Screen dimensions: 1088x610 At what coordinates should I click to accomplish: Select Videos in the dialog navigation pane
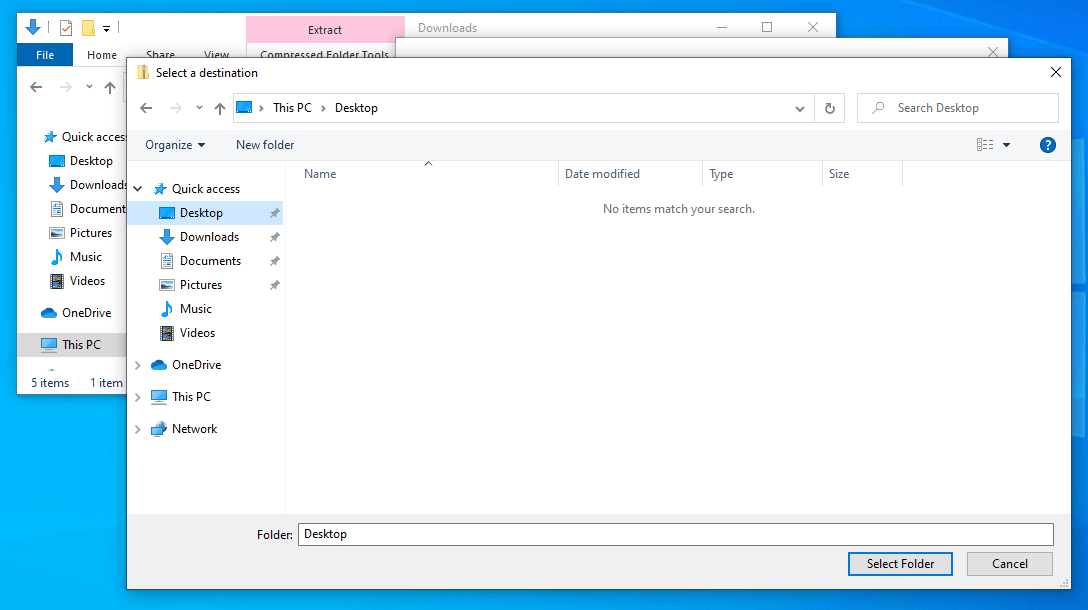(197, 333)
